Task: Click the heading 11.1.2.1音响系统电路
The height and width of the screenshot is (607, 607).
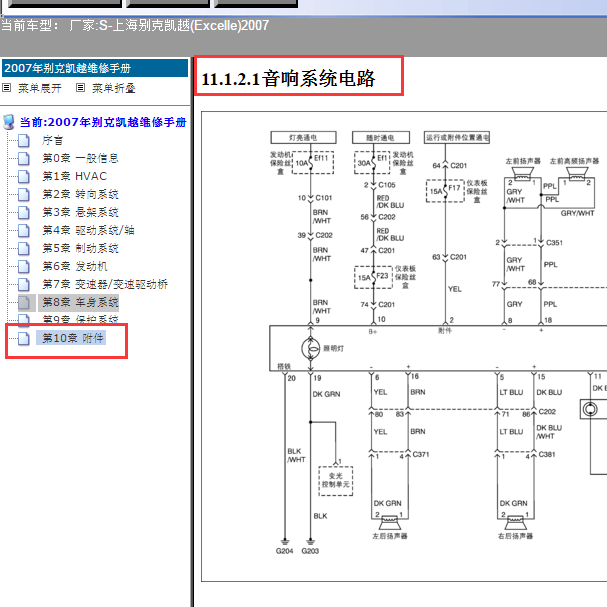Action: pyautogui.click(x=288, y=79)
